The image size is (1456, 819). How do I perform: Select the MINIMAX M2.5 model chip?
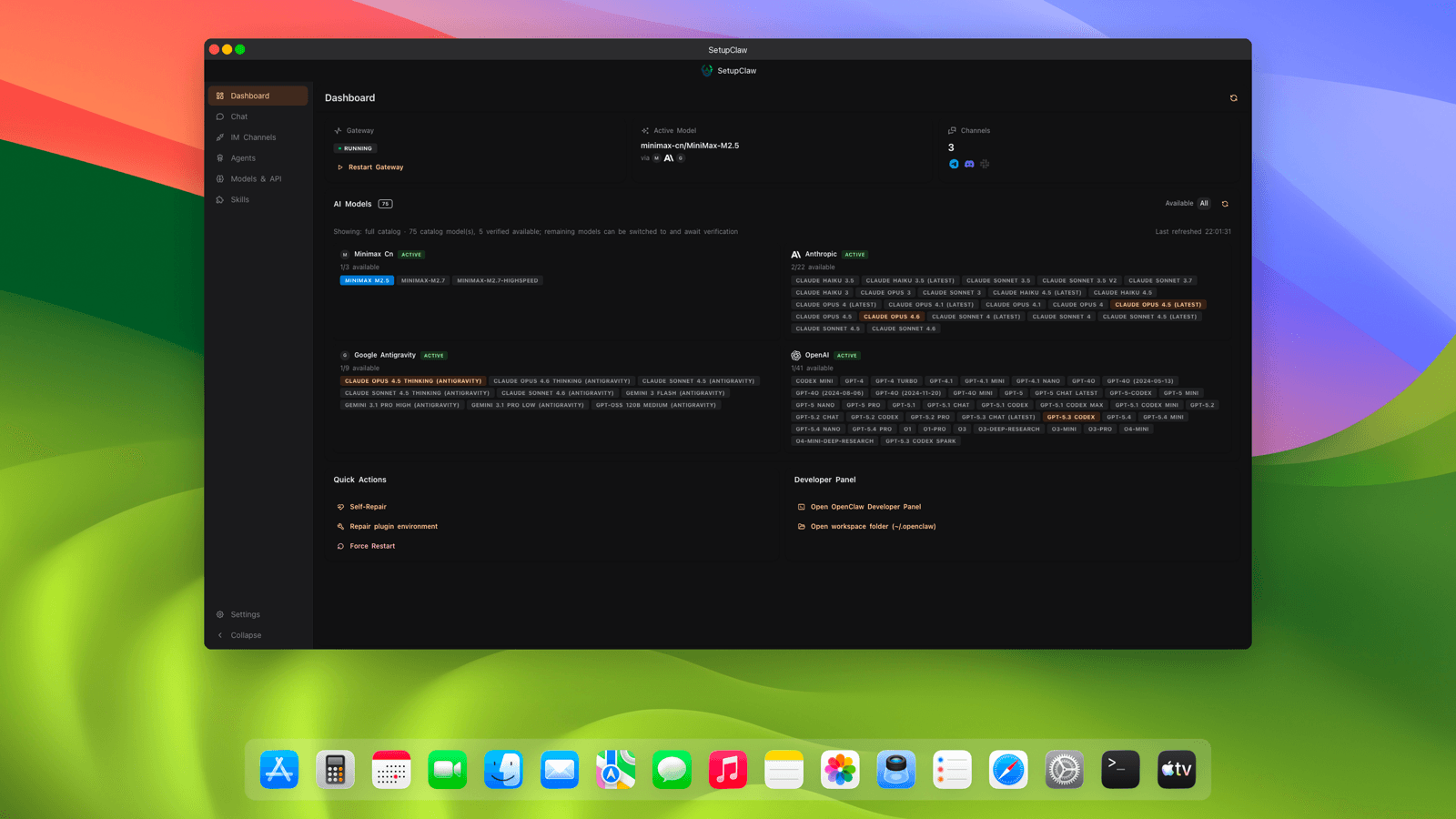(367, 280)
